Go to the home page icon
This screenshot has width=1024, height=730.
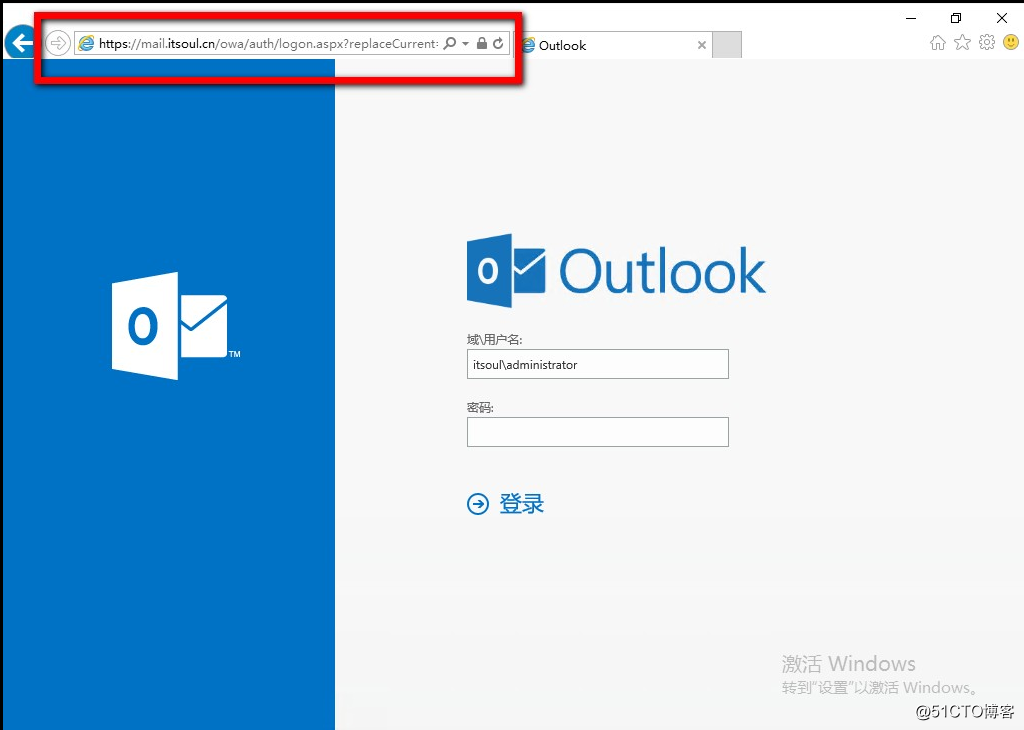click(x=938, y=43)
